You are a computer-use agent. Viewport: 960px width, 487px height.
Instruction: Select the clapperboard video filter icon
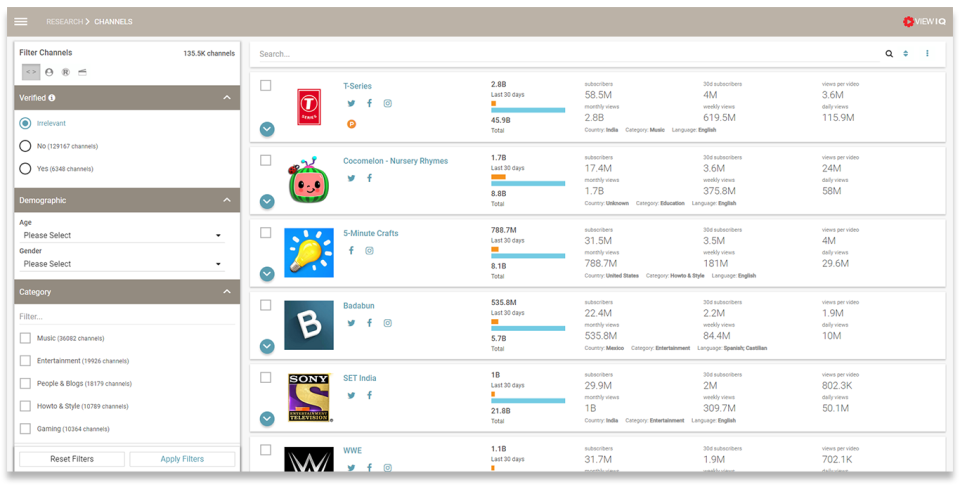(82, 72)
